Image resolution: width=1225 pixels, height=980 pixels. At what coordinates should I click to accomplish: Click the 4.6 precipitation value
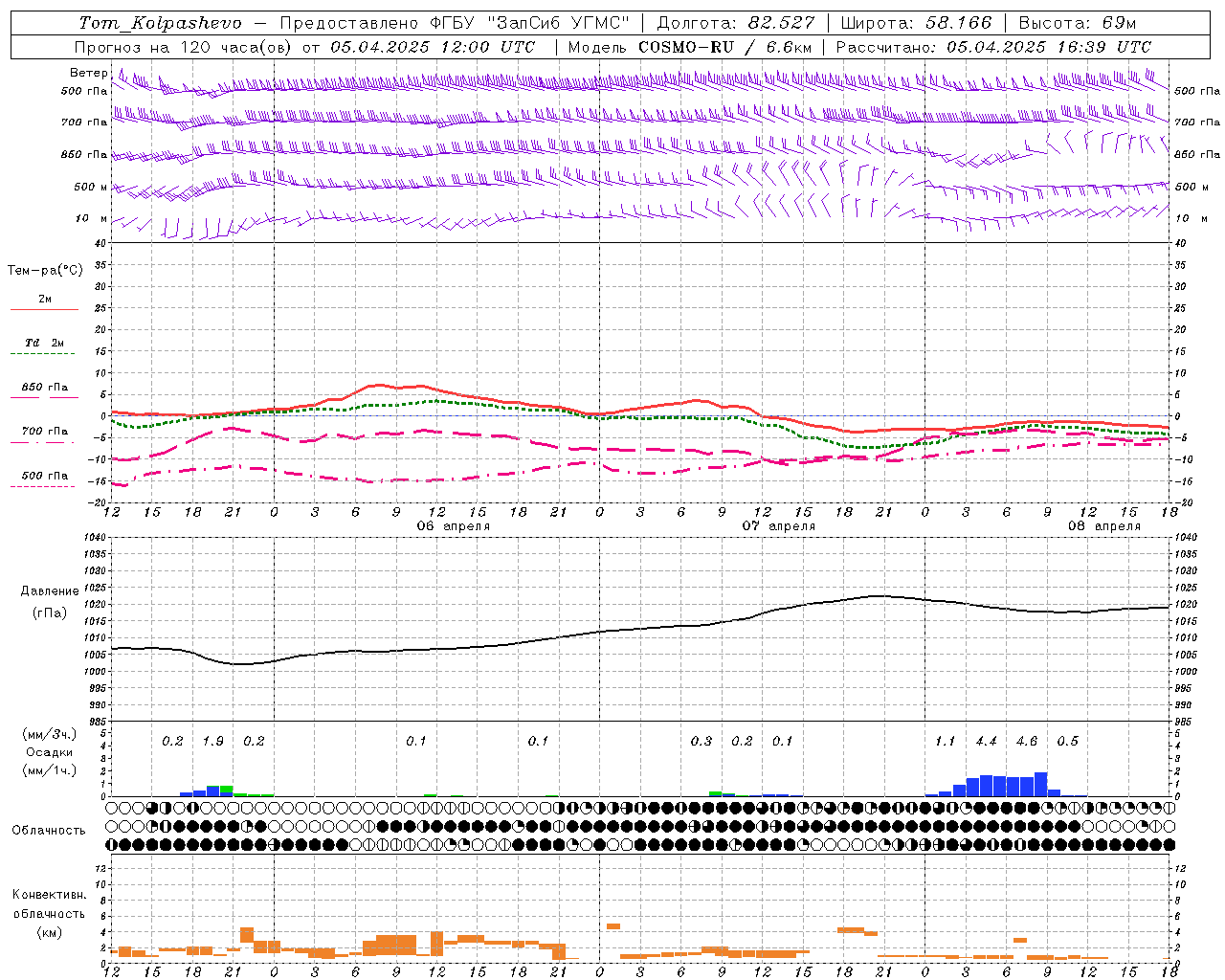coord(1026,742)
